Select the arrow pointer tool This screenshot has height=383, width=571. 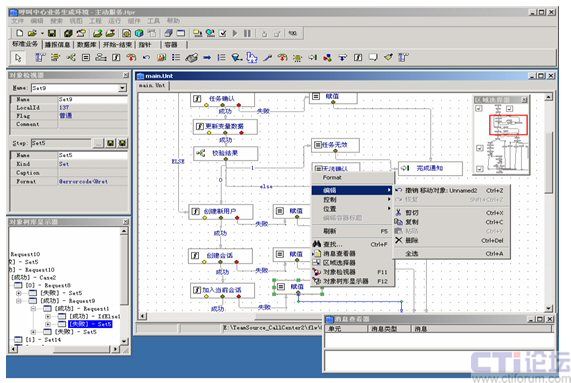click(x=18, y=58)
